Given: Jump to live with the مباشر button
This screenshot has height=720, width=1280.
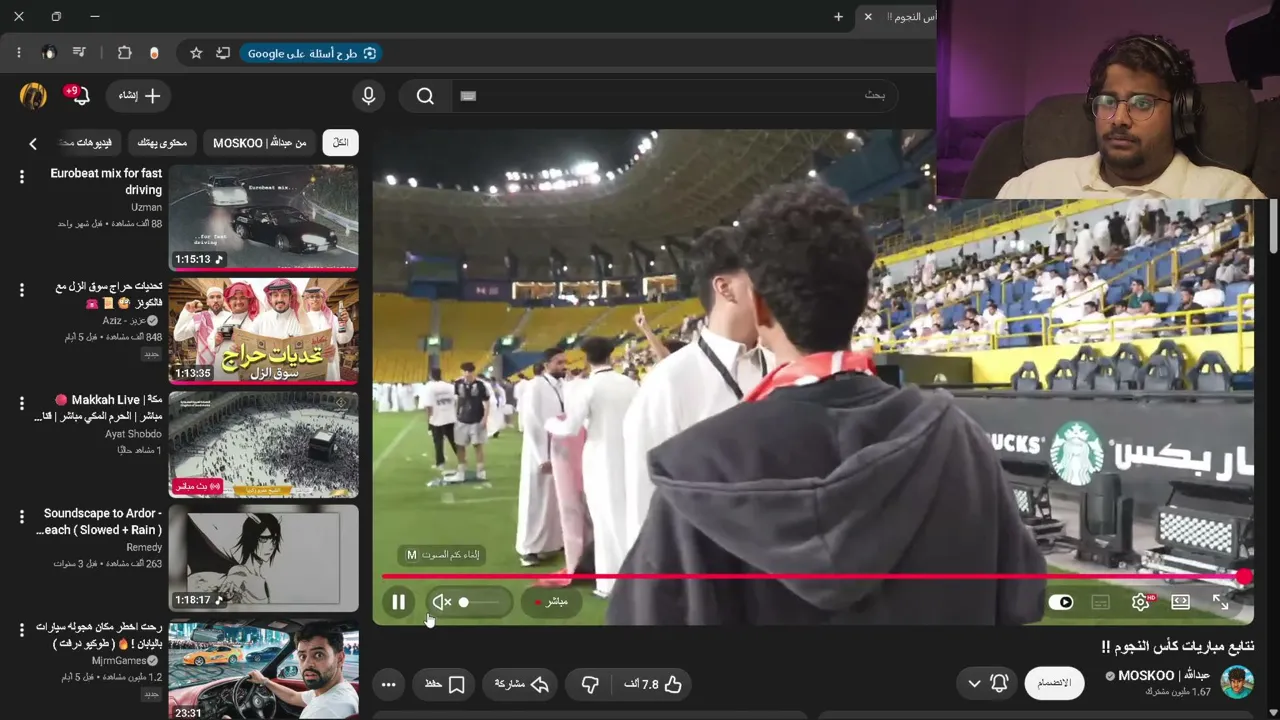Looking at the screenshot, I should coord(551,602).
